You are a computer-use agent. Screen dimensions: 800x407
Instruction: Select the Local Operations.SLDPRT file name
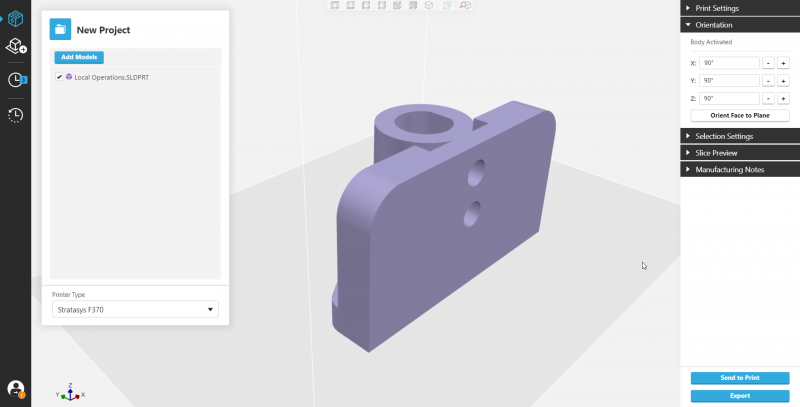(112, 78)
